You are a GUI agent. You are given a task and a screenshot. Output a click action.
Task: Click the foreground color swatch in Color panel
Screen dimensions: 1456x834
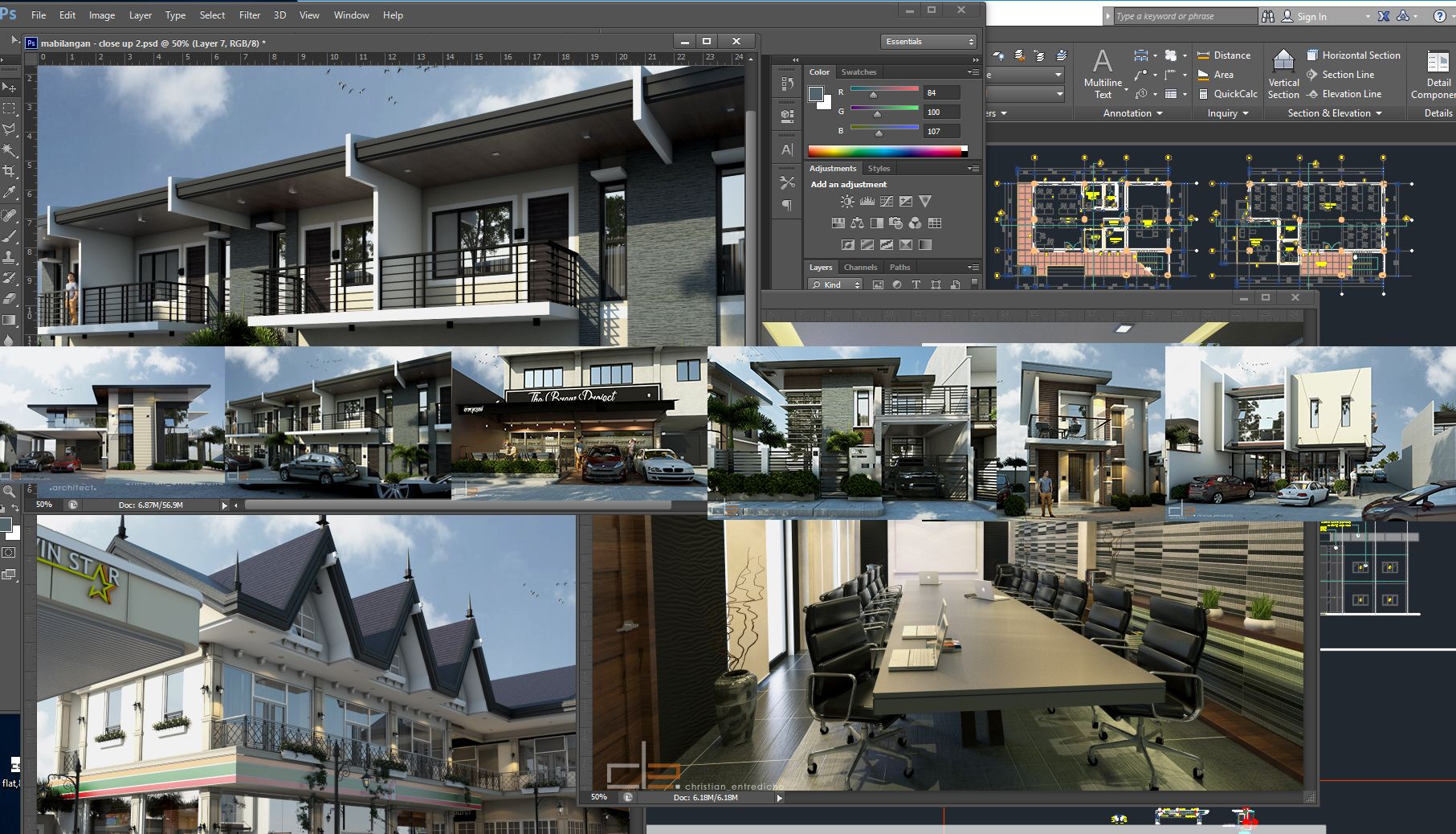pos(816,93)
